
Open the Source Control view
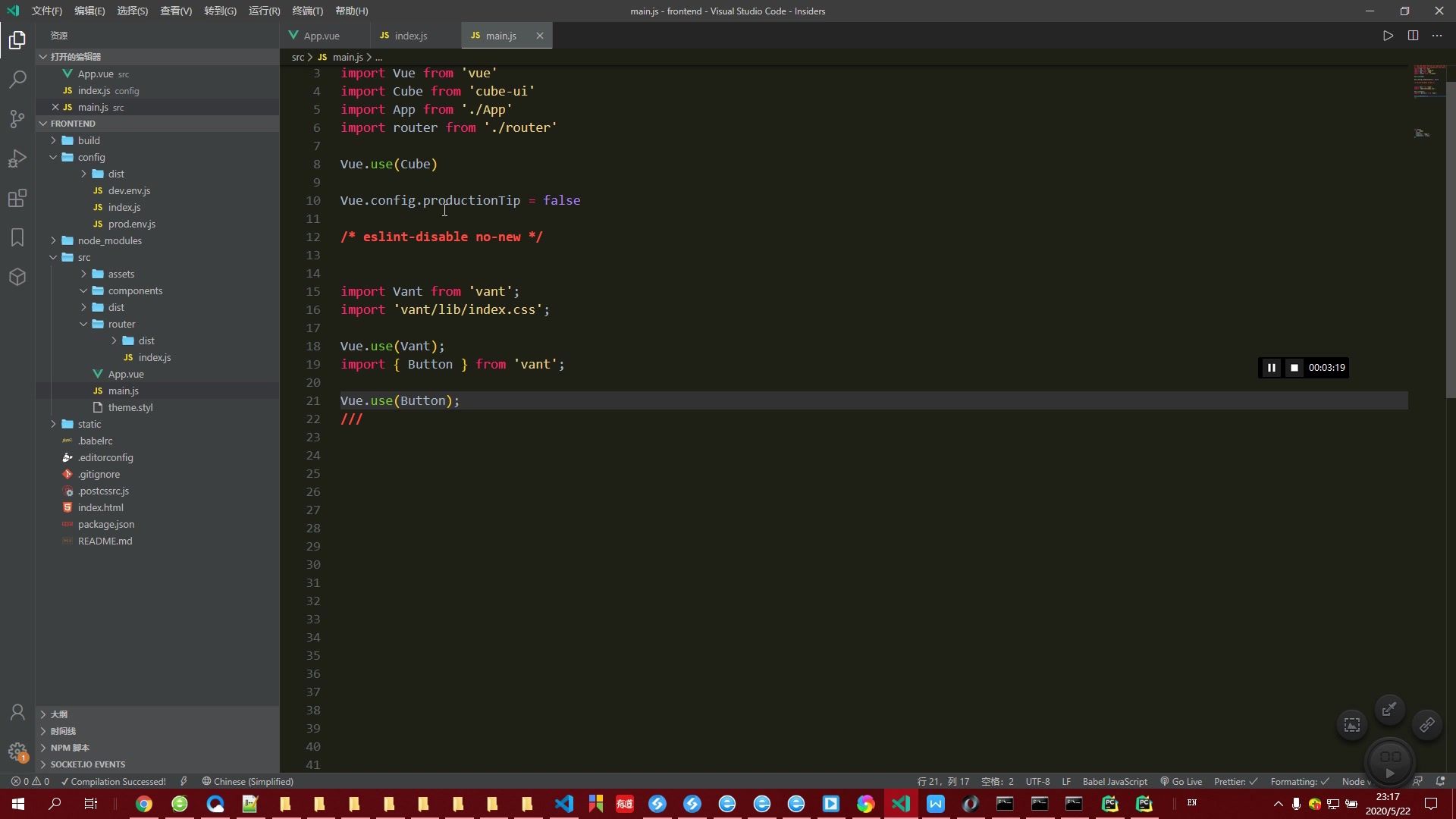[x=17, y=119]
